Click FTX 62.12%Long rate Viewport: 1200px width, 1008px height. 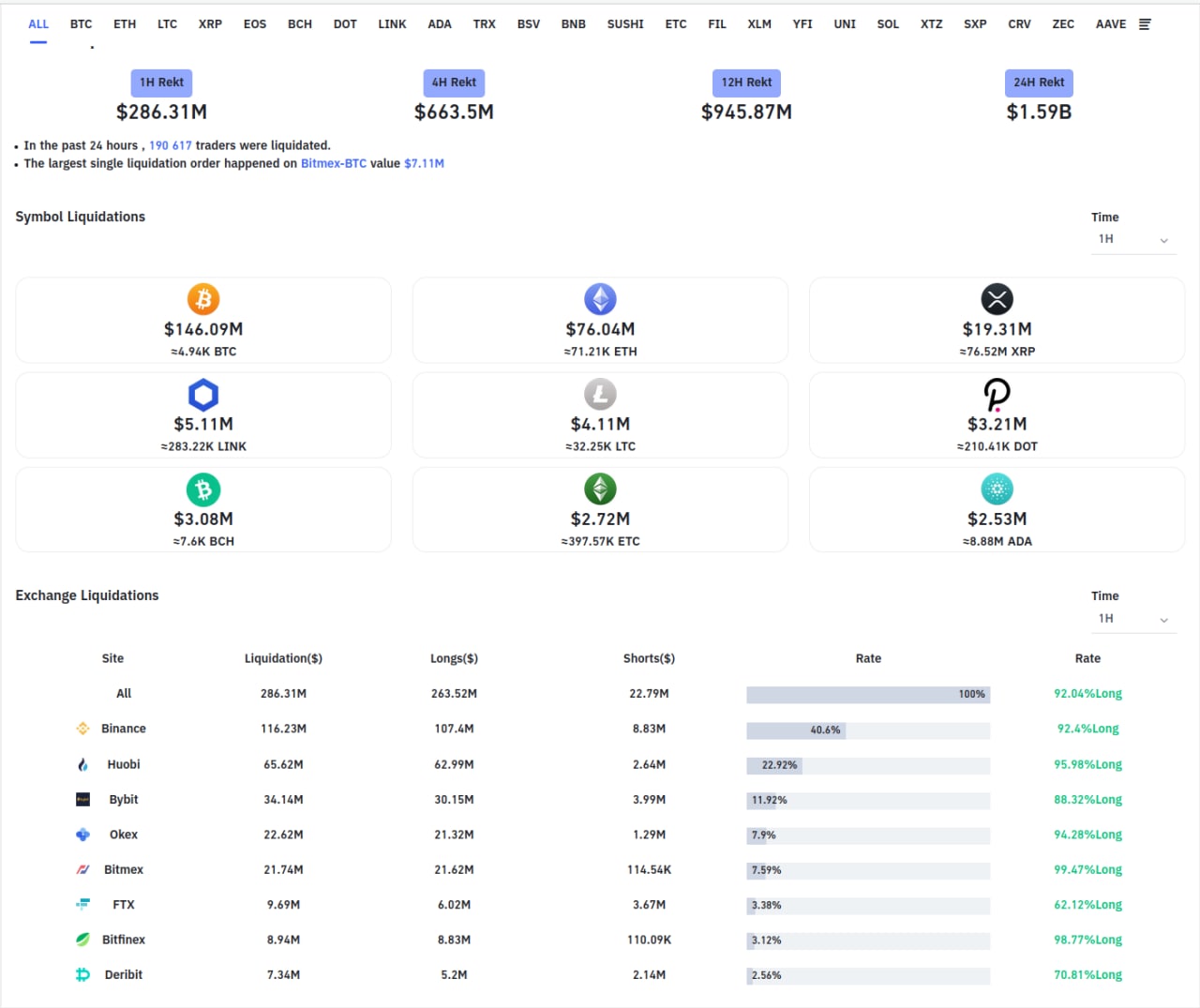point(1087,905)
